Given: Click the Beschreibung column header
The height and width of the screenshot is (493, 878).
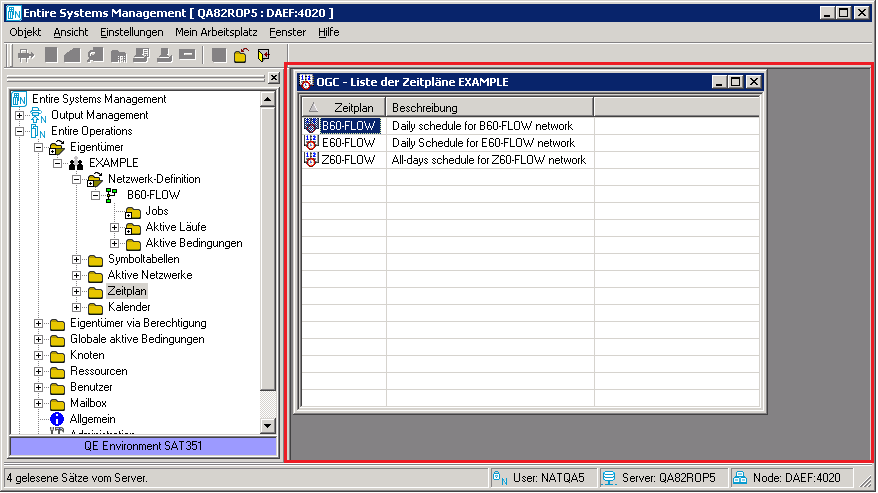Looking at the screenshot, I should point(489,107).
